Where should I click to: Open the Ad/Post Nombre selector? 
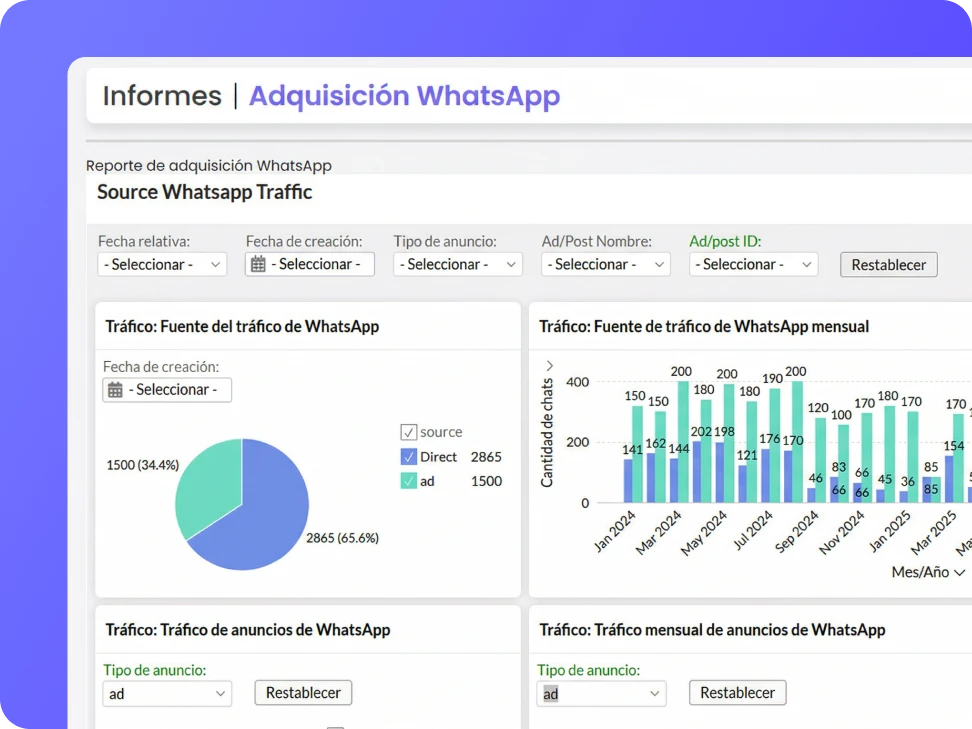point(605,264)
